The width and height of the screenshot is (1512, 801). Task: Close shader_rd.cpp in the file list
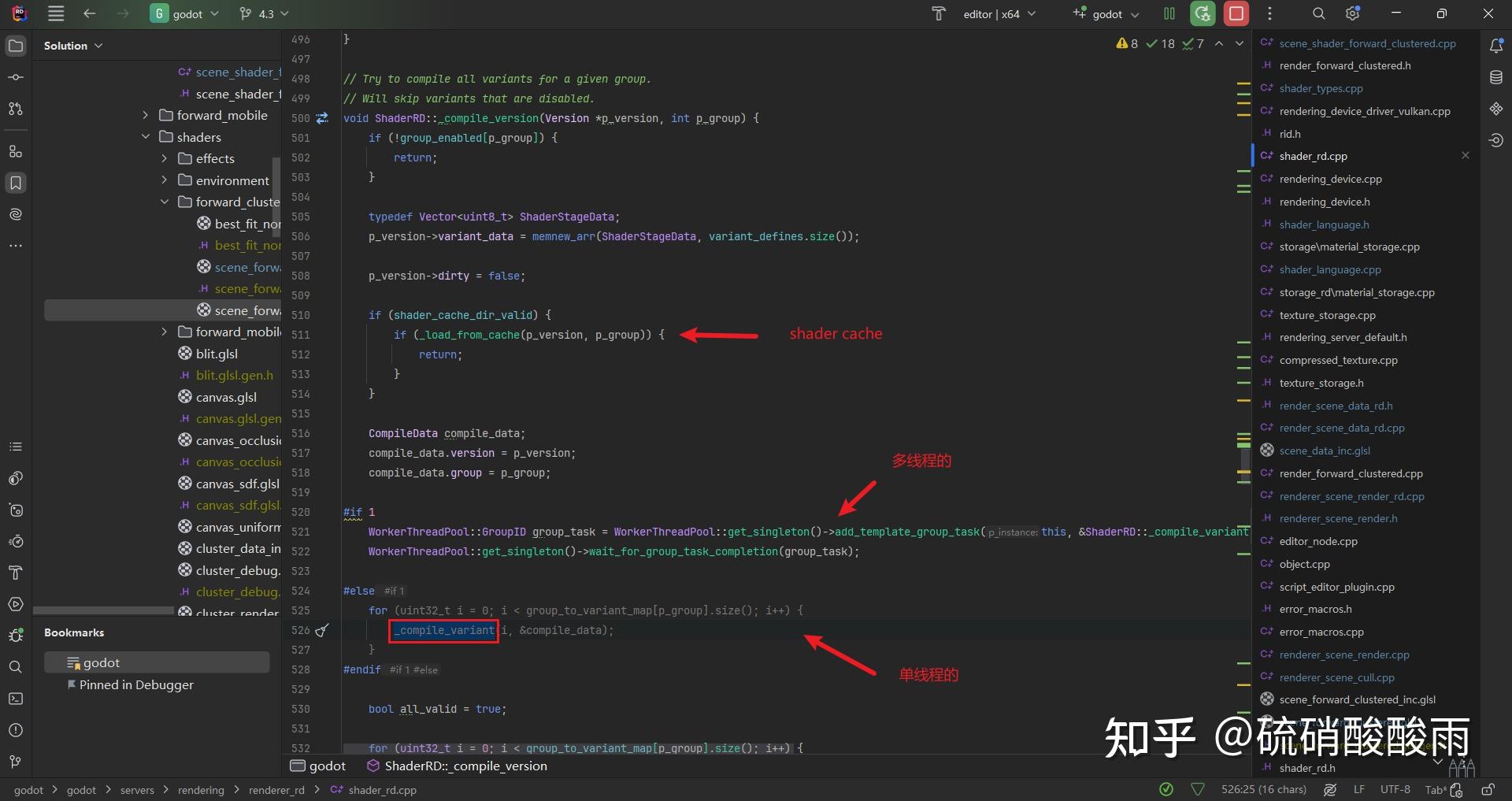(x=1466, y=156)
